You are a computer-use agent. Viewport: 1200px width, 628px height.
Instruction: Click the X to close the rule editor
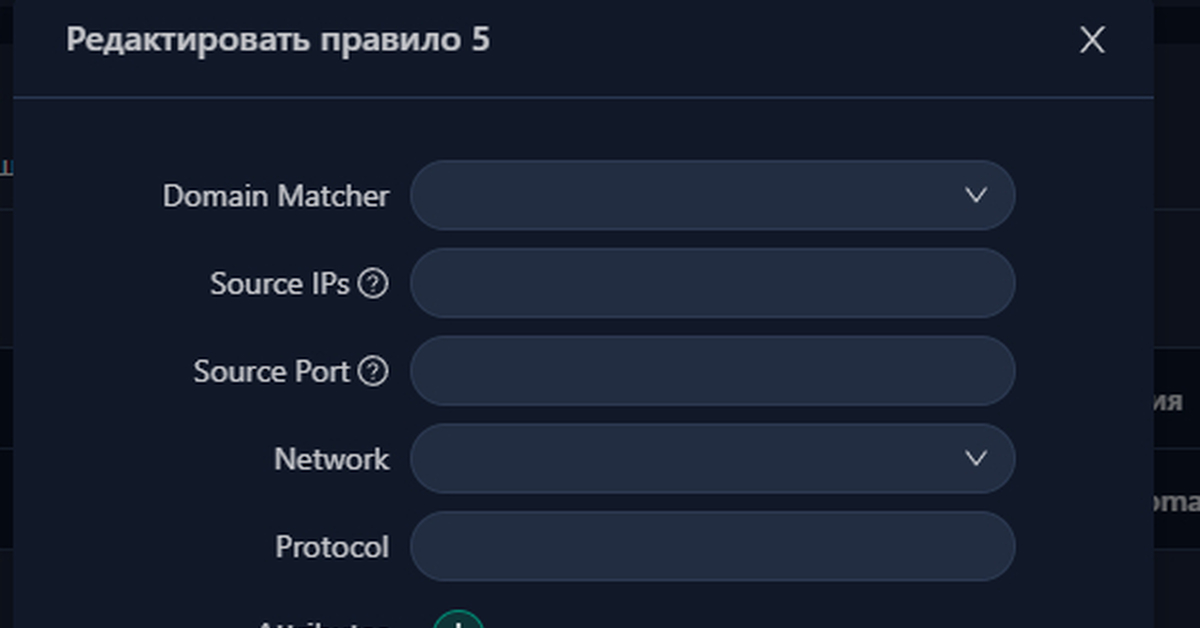1091,40
